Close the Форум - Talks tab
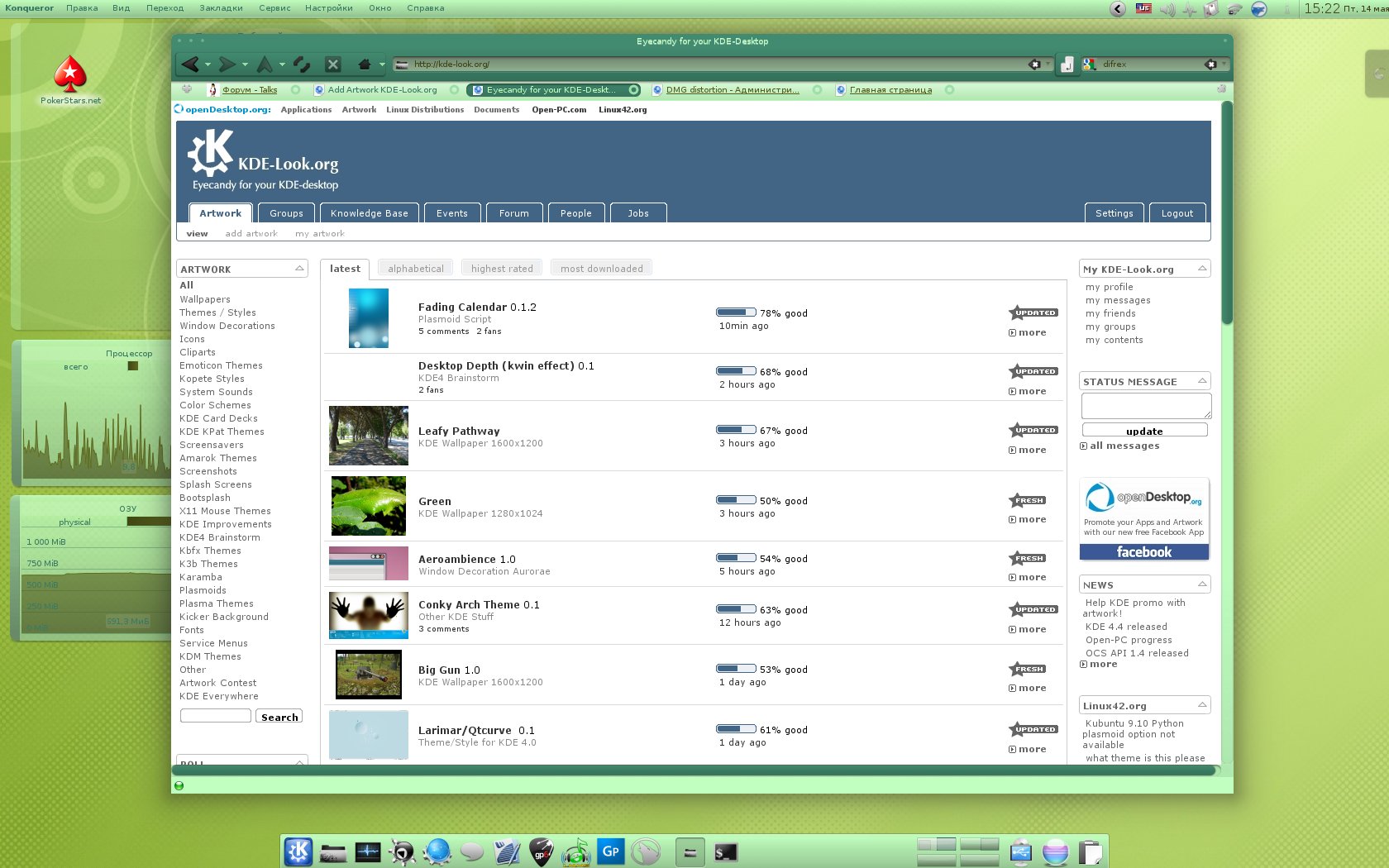Image resolution: width=1389 pixels, height=868 pixels. 295,90
